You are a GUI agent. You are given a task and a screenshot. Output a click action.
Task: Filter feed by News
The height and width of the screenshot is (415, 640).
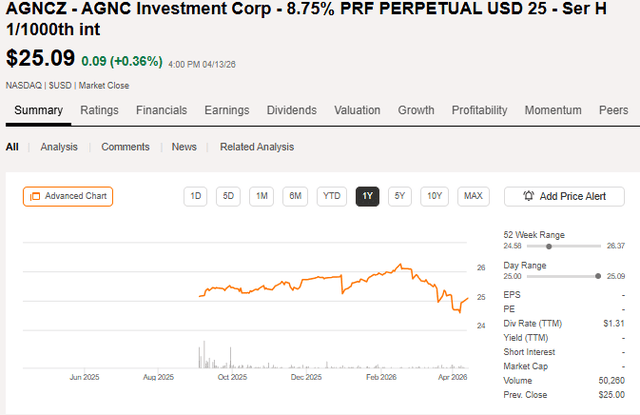coord(184,147)
